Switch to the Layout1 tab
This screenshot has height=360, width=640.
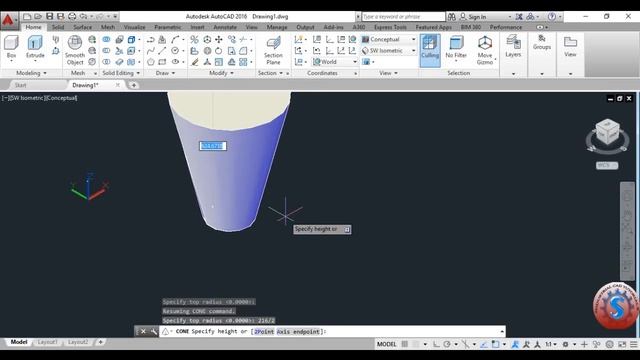(x=48, y=342)
